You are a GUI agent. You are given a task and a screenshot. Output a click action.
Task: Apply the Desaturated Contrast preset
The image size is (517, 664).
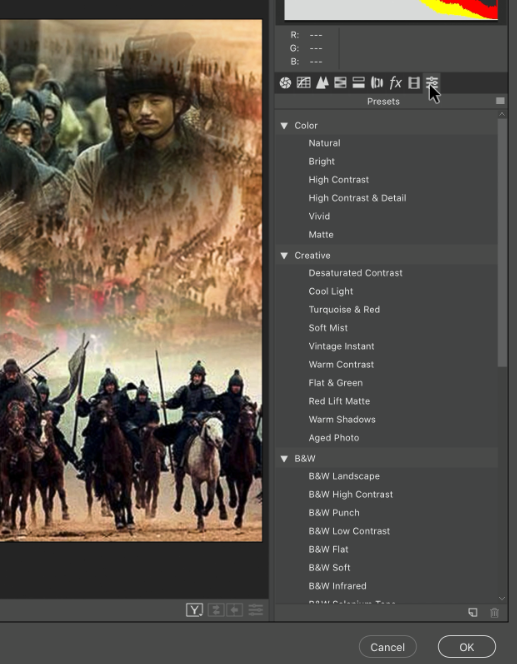[355, 273]
